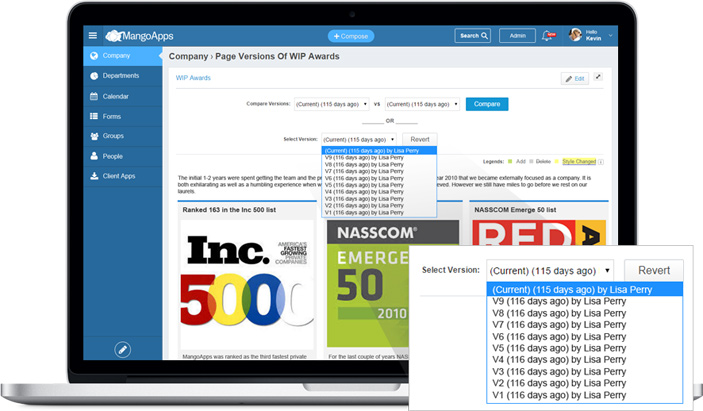Choose V6 in the enlarged version list
703x411 pixels.
tap(585, 337)
